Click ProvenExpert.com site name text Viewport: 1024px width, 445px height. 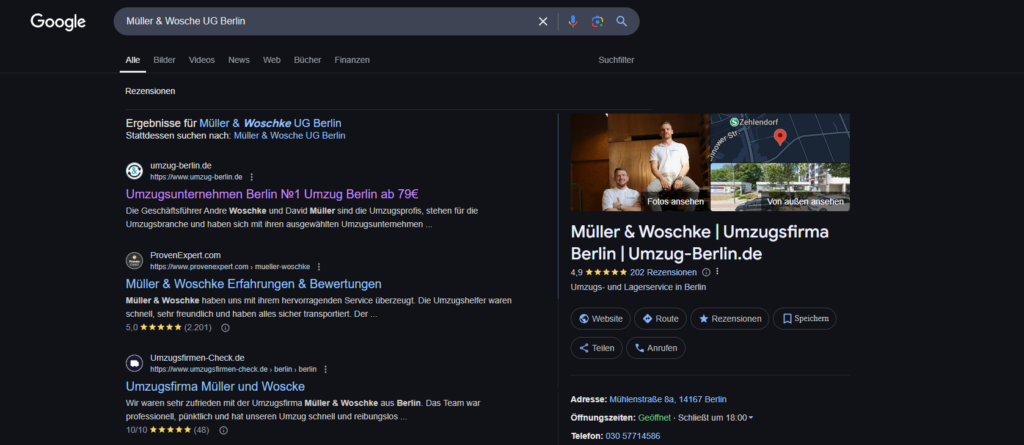(185, 255)
